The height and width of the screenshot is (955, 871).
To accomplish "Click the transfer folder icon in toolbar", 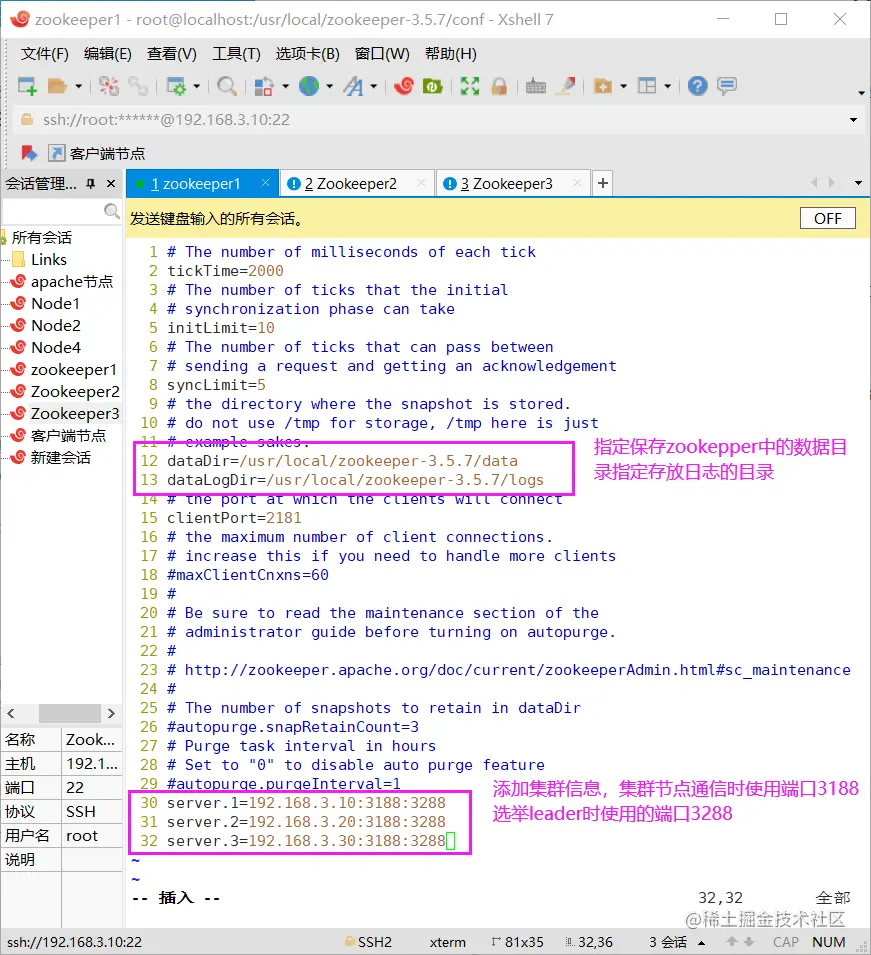I will 603,86.
